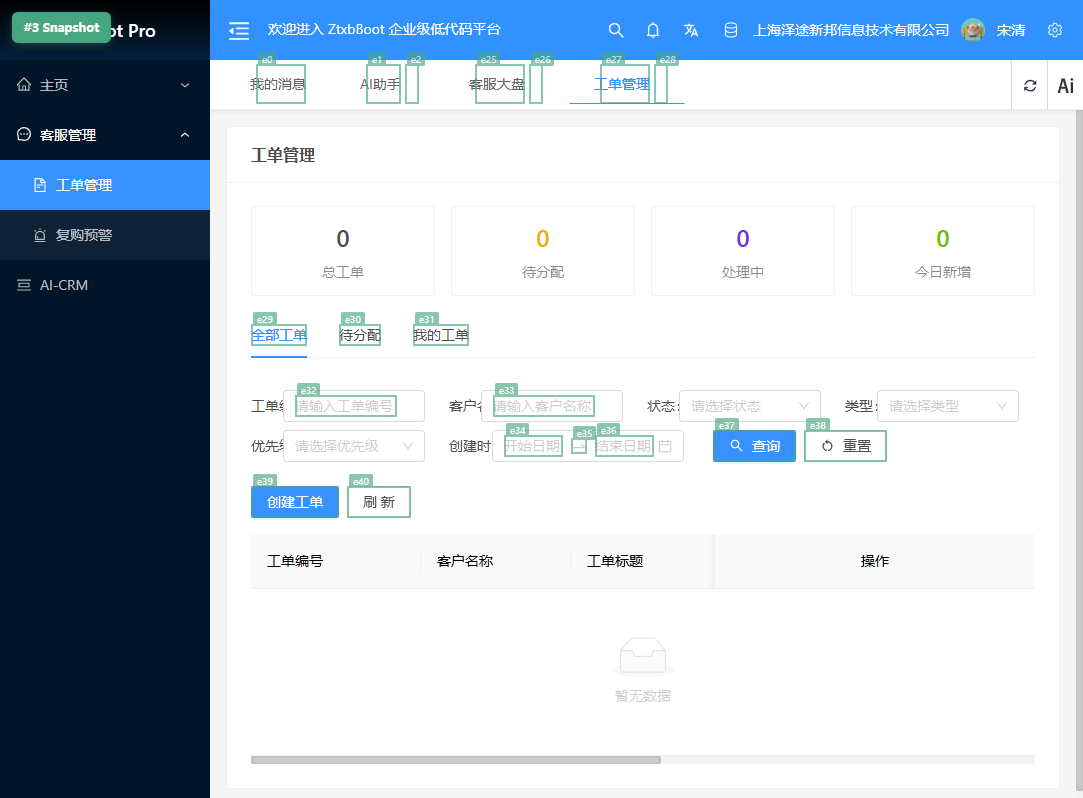Click the 上海泽途新邦信息技术有限公司 company switcher
Screen dimensions: 1083x798
click(x=851, y=30)
